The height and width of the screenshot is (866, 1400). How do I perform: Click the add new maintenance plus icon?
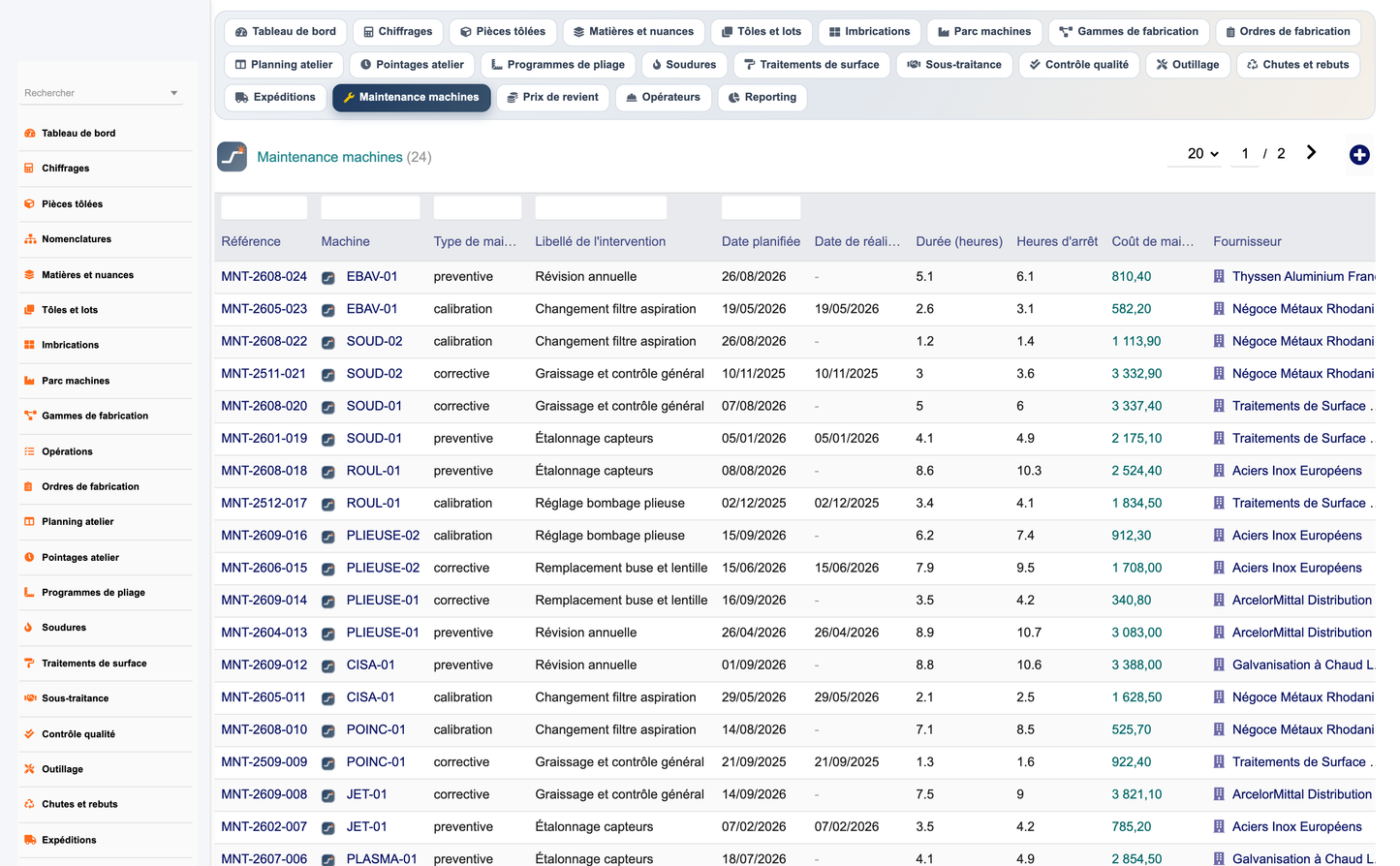point(1359,155)
